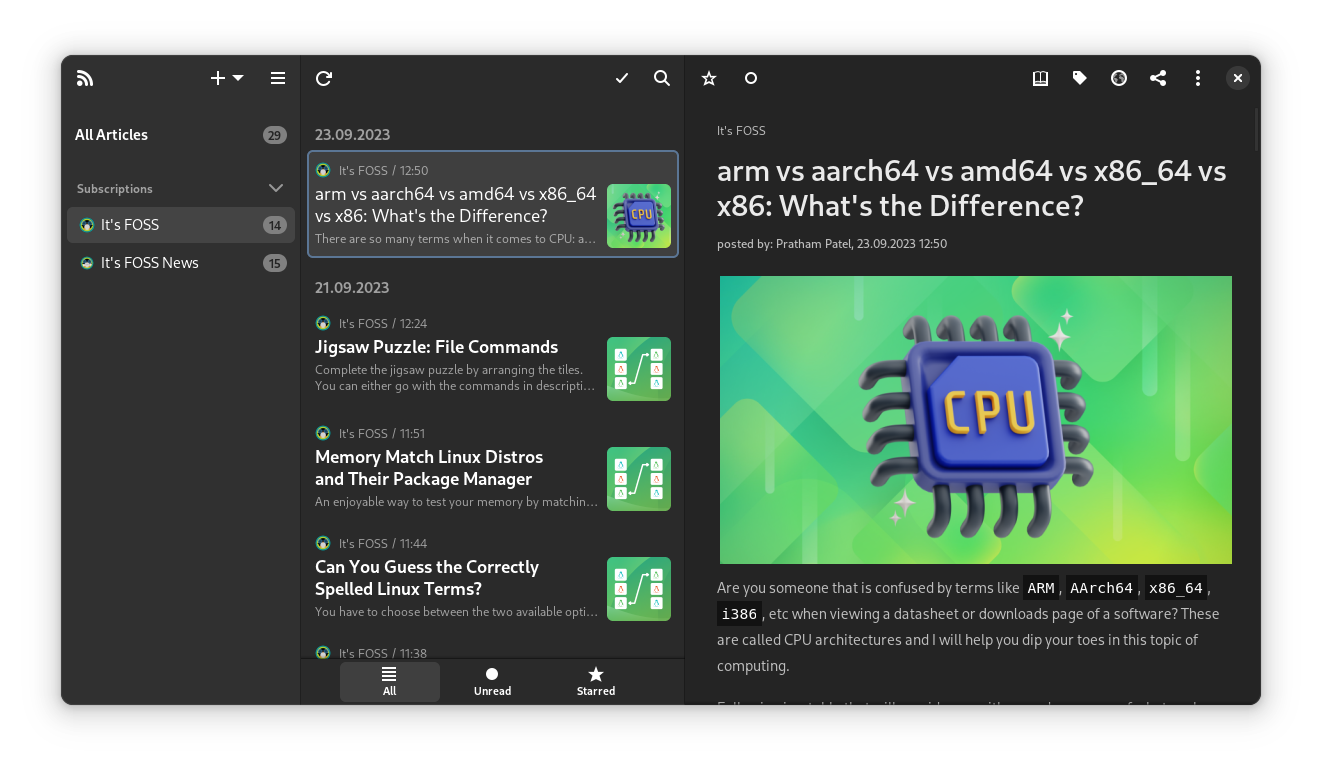Tag the article with the tag icon
The height and width of the screenshot is (772, 1322).
[1079, 78]
